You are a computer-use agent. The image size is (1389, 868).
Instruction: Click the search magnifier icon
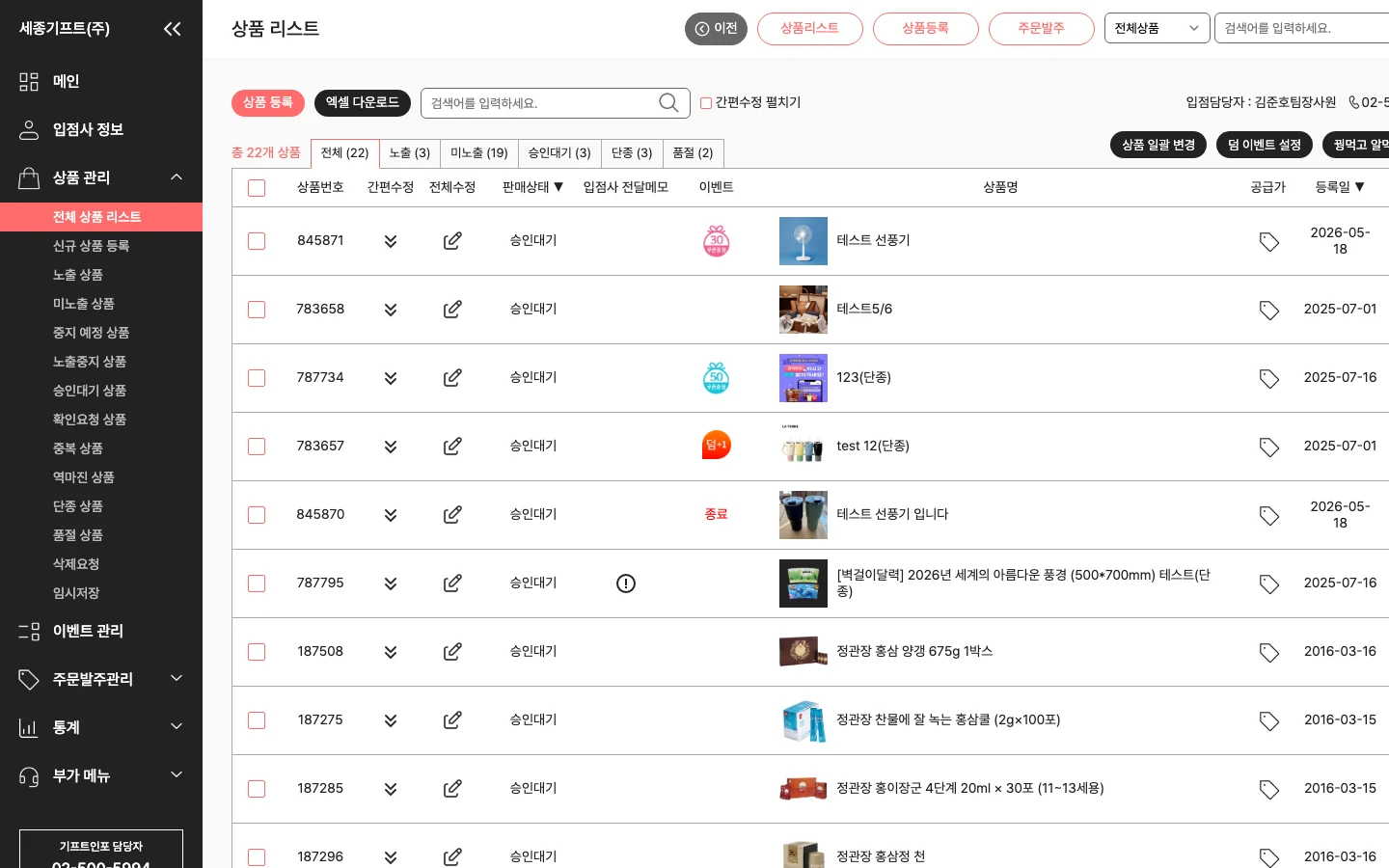pos(668,102)
